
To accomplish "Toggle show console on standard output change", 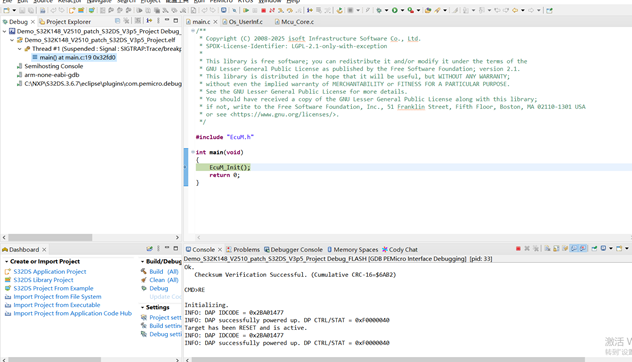I will (x=574, y=249).
